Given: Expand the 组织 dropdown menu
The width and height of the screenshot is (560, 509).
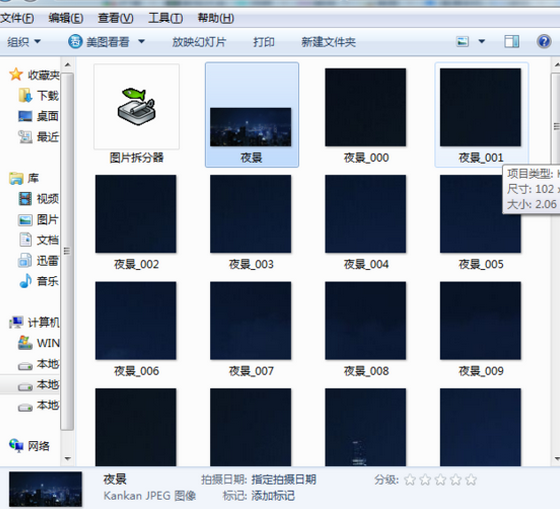Looking at the screenshot, I should coord(24,42).
